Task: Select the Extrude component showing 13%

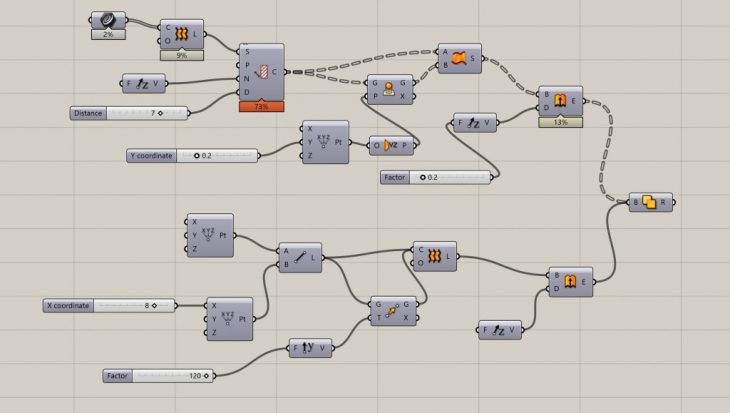Action: (x=561, y=101)
